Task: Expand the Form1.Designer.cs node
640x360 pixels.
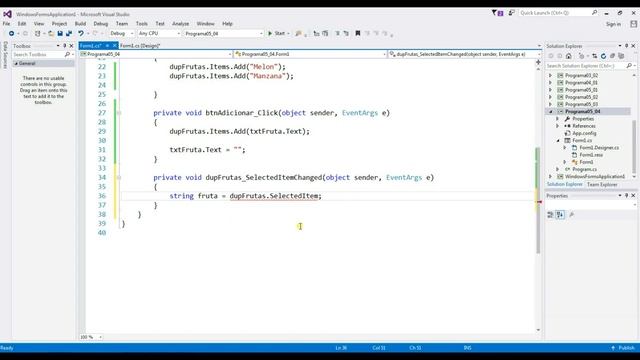Action: coord(565,148)
